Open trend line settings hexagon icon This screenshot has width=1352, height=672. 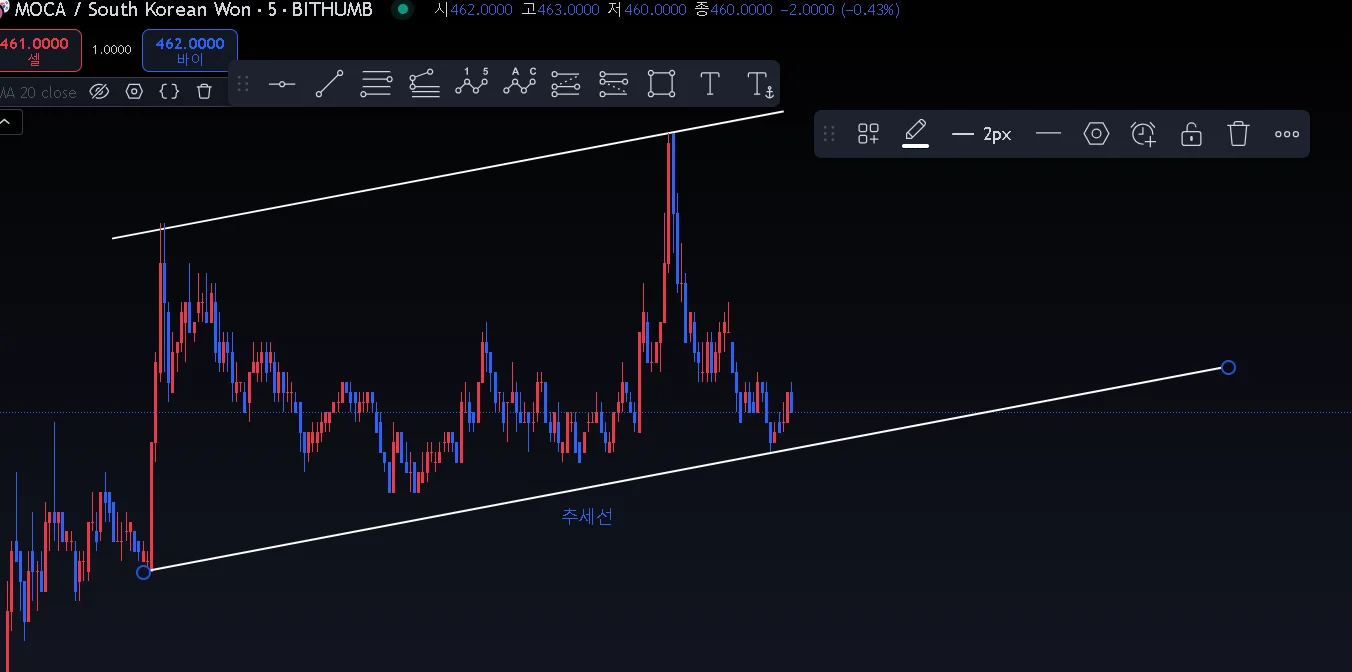(x=1096, y=134)
